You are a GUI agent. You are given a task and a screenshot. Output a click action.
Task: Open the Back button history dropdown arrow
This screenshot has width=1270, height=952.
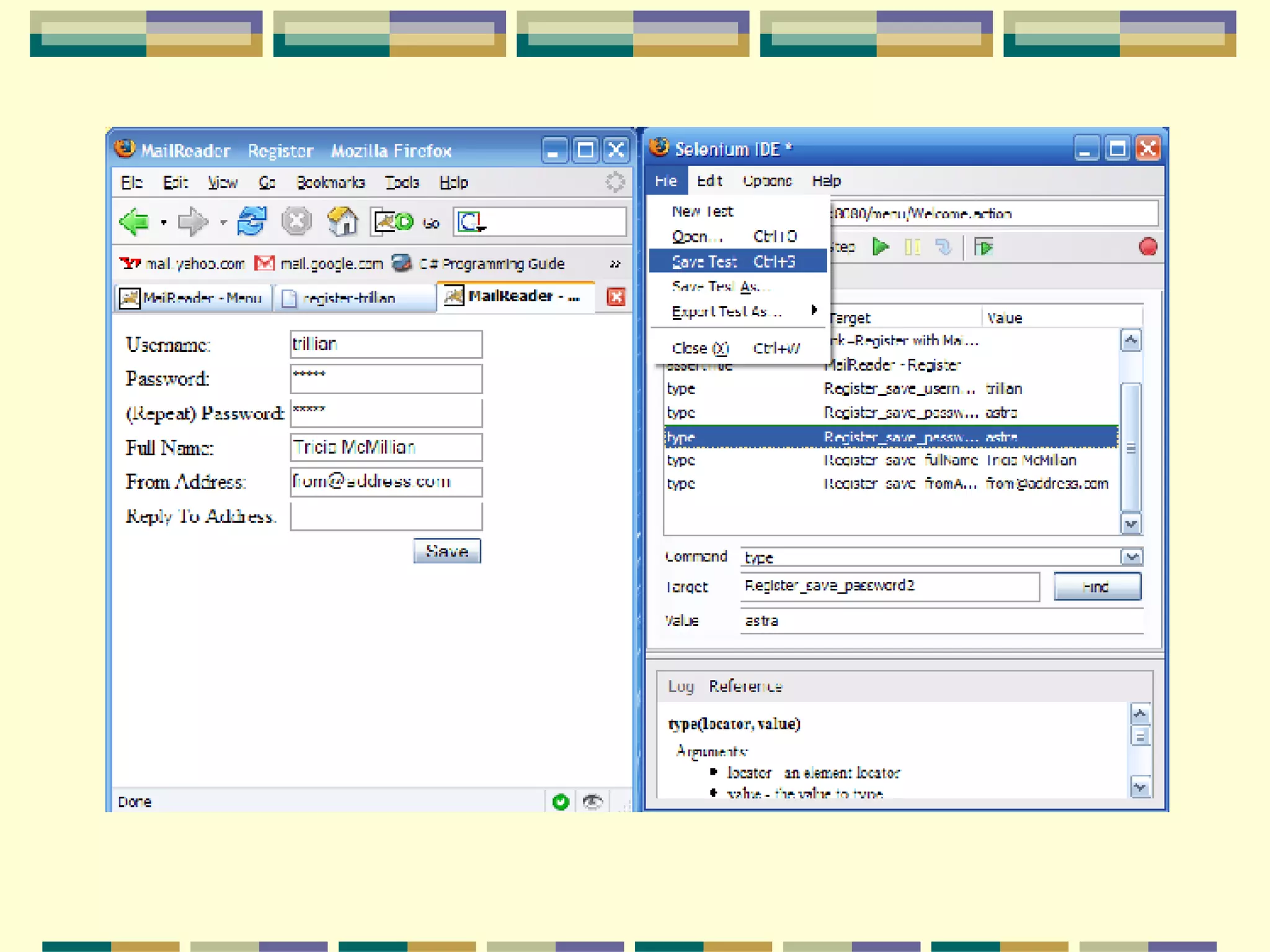click(163, 222)
